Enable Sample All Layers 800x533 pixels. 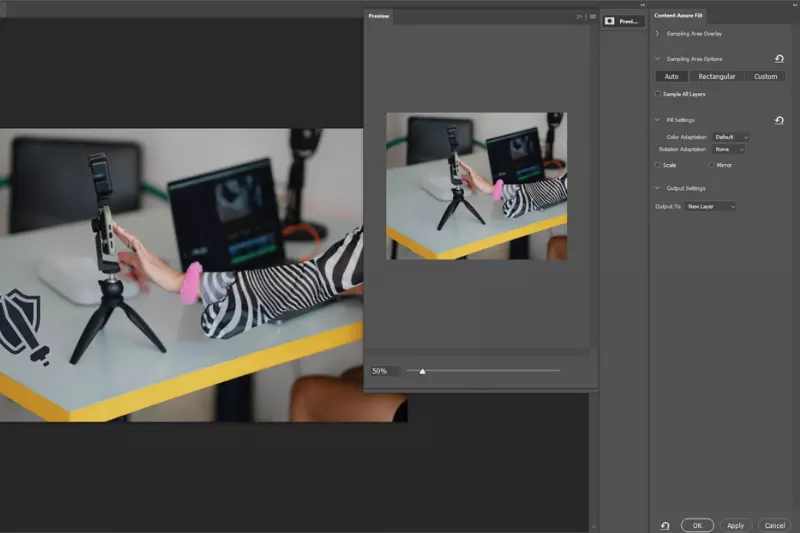tap(658, 94)
